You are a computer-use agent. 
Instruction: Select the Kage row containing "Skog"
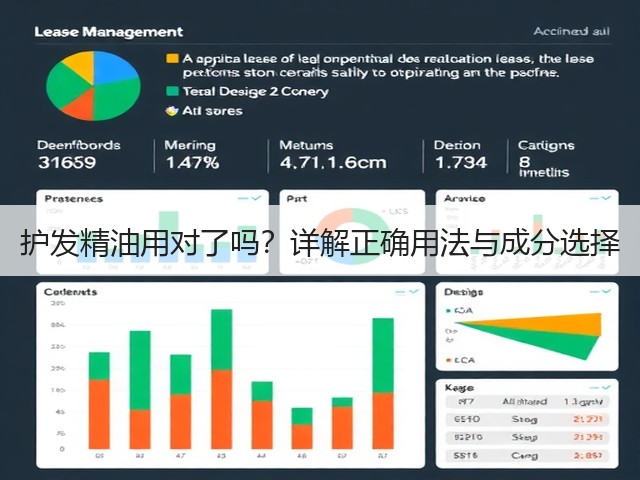coord(527,437)
